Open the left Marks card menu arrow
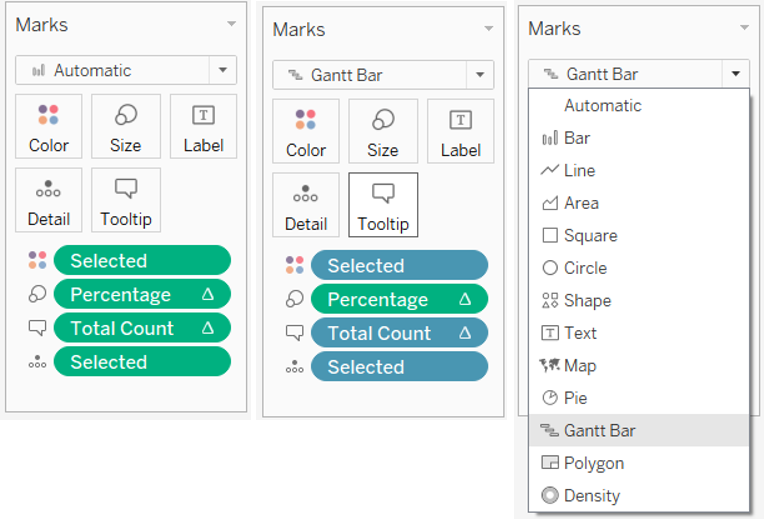The image size is (764, 519). click(232, 23)
